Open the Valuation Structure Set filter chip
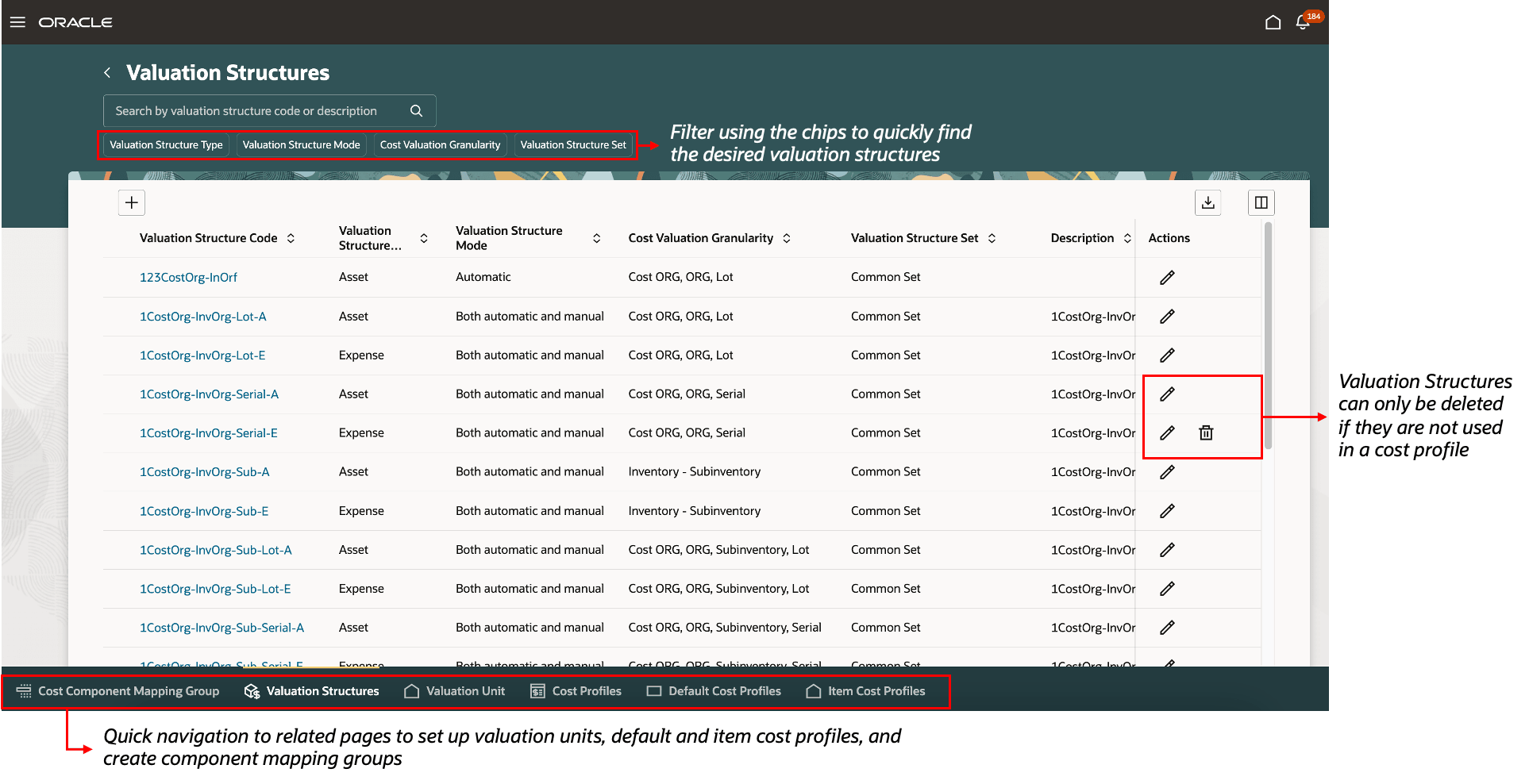 tap(573, 145)
